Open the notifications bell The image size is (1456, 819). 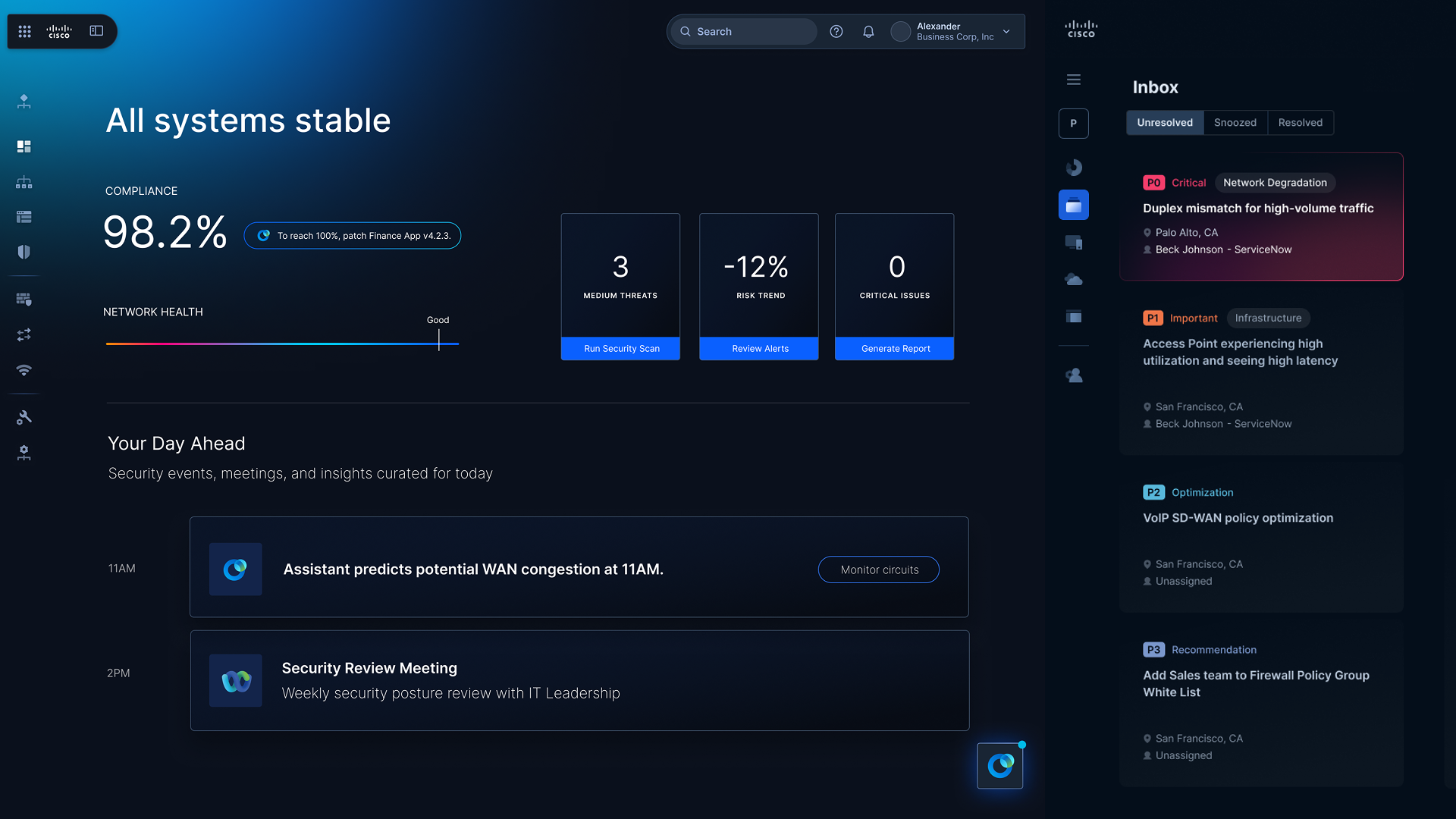(868, 31)
